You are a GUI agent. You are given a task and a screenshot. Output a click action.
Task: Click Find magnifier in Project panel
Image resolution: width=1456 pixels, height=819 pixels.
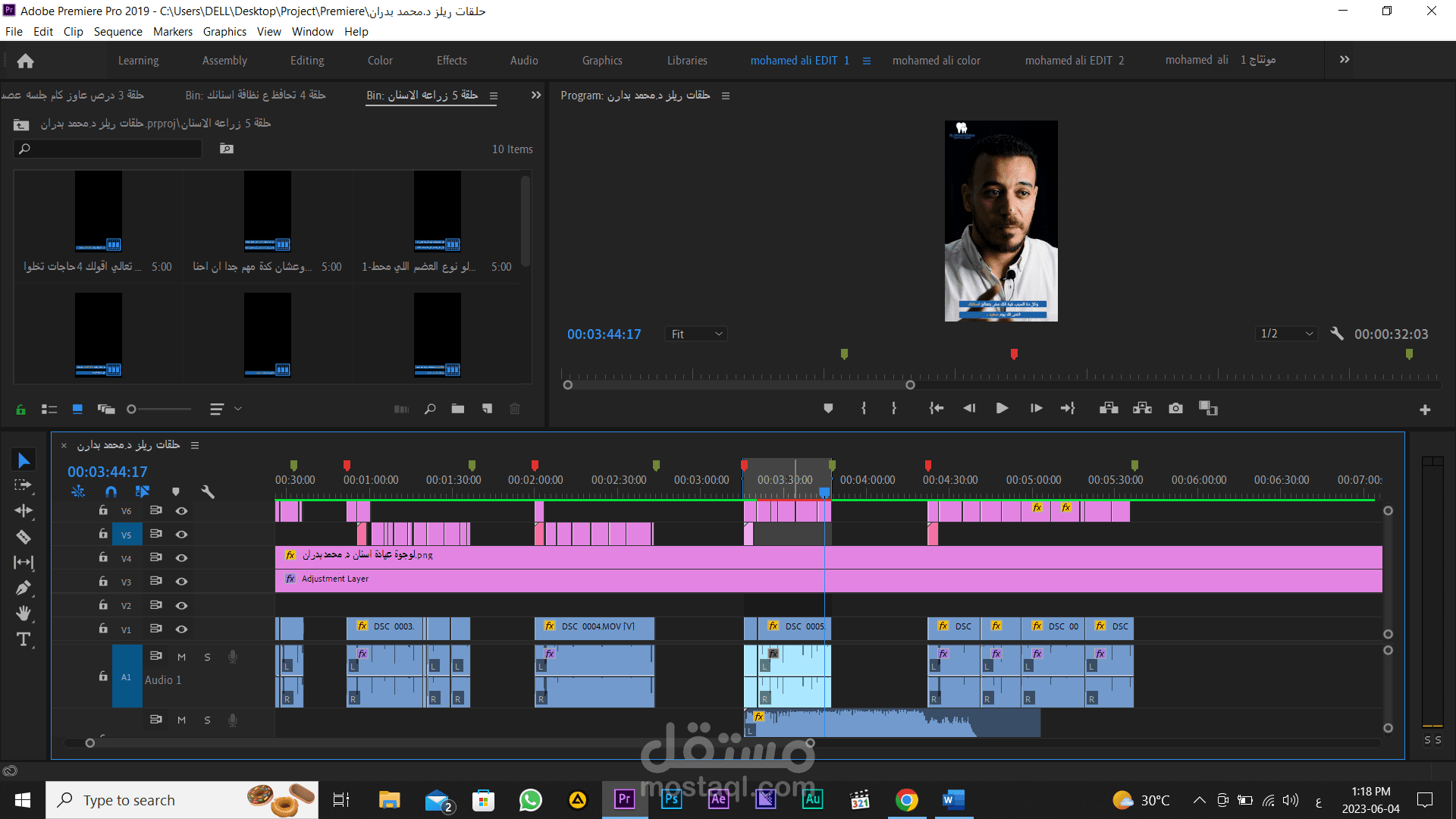(430, 409)
